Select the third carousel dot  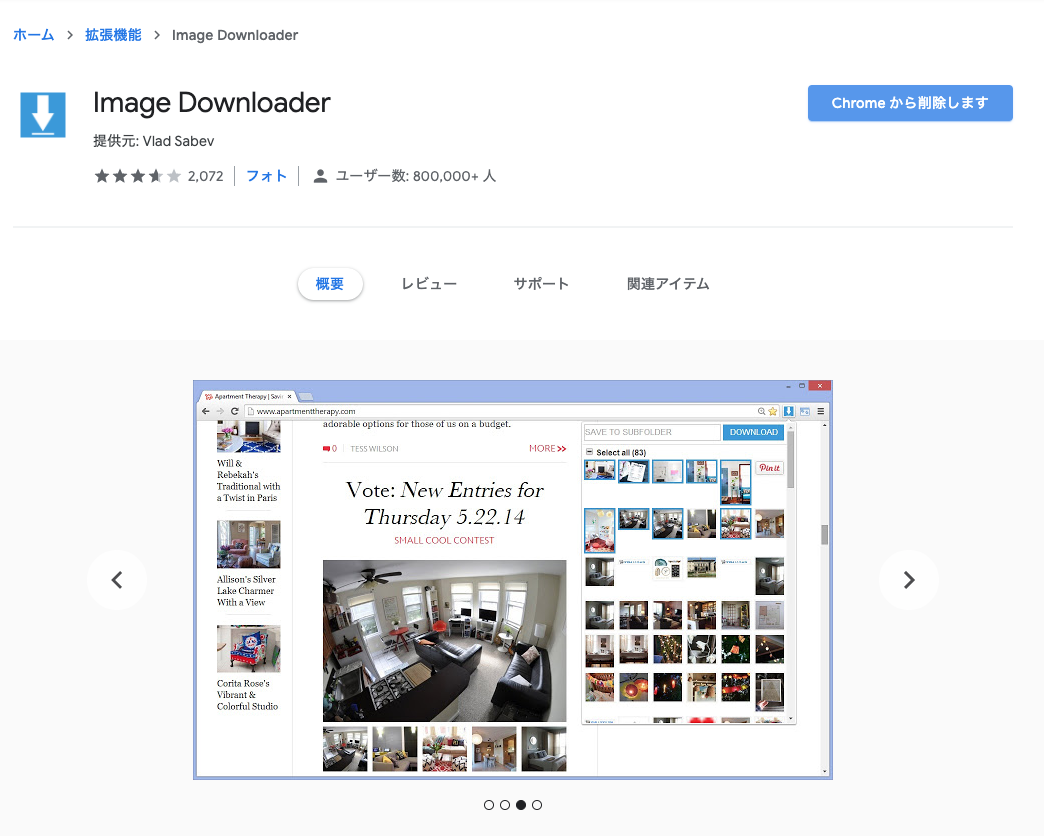pyautogui.click(x=521, y=805)
